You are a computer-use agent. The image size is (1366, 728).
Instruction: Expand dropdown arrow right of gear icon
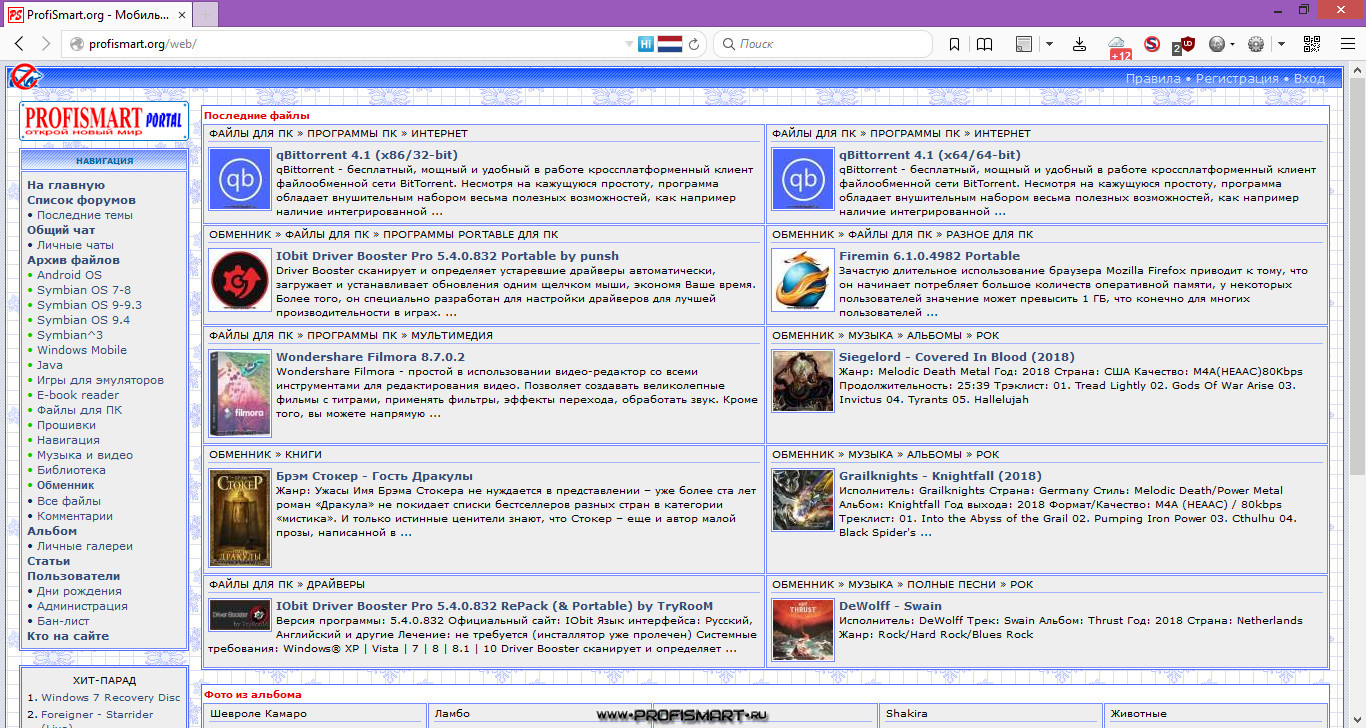click(1282, 44)
